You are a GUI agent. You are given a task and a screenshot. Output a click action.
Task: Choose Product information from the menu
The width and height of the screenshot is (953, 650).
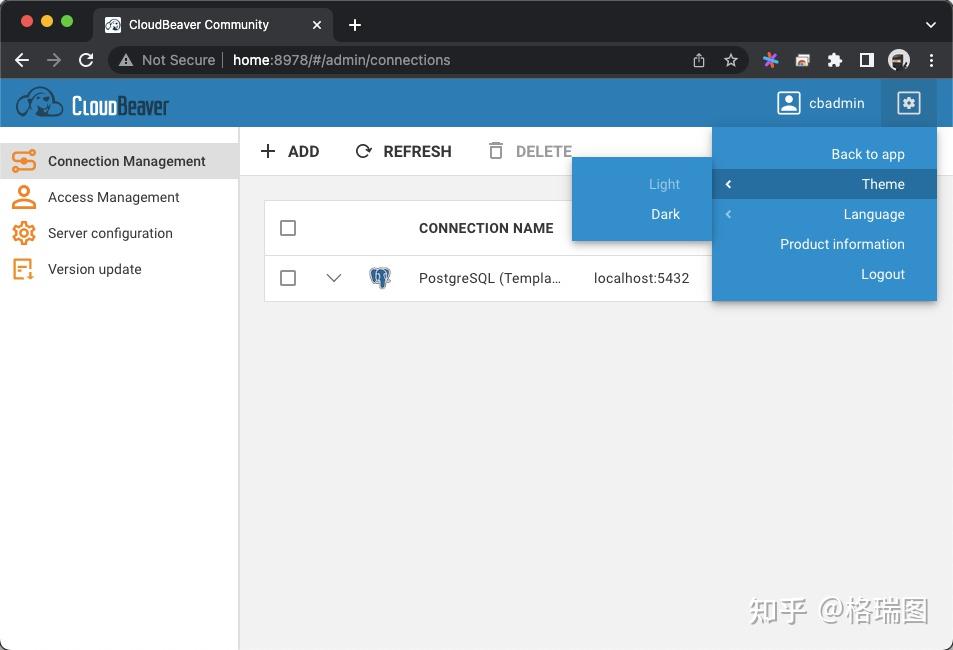pos(842,244)
